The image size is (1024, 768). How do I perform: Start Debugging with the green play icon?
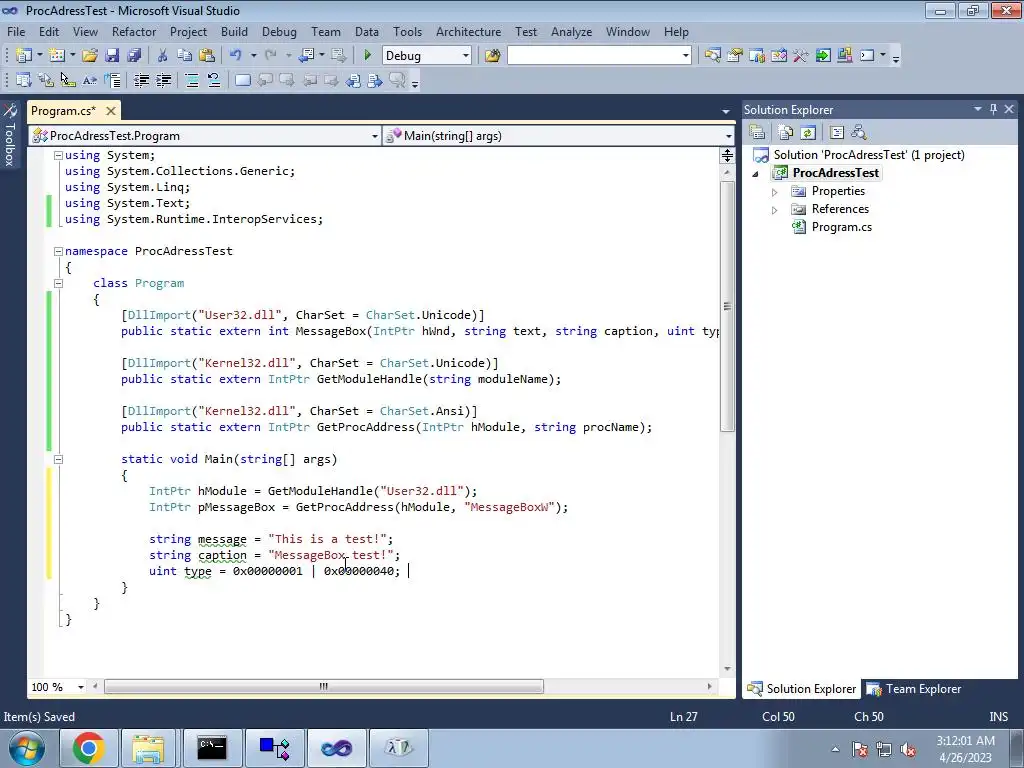[x=367, y=56]
